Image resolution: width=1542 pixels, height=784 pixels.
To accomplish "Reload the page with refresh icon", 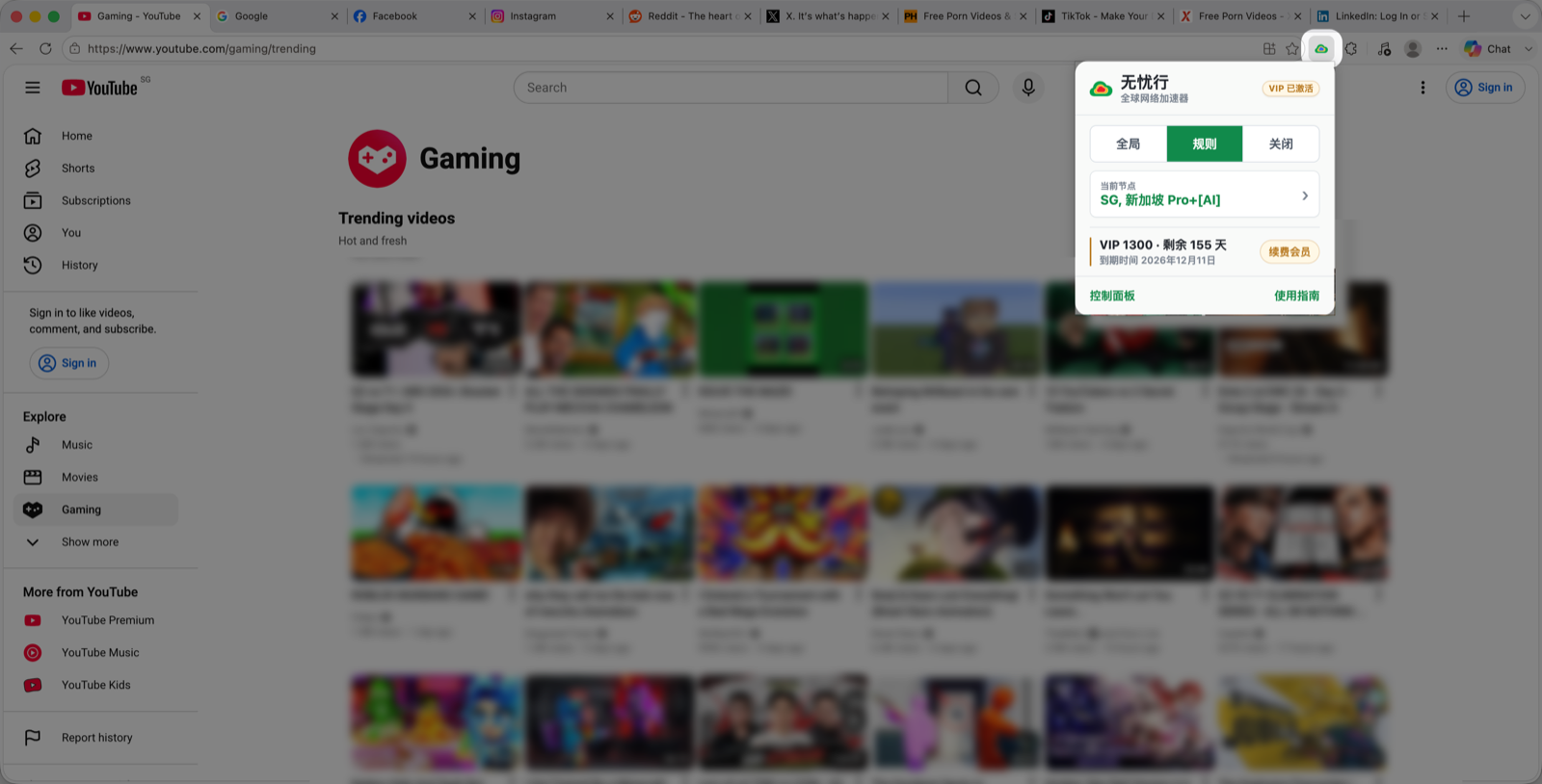I will pos(45,48).
